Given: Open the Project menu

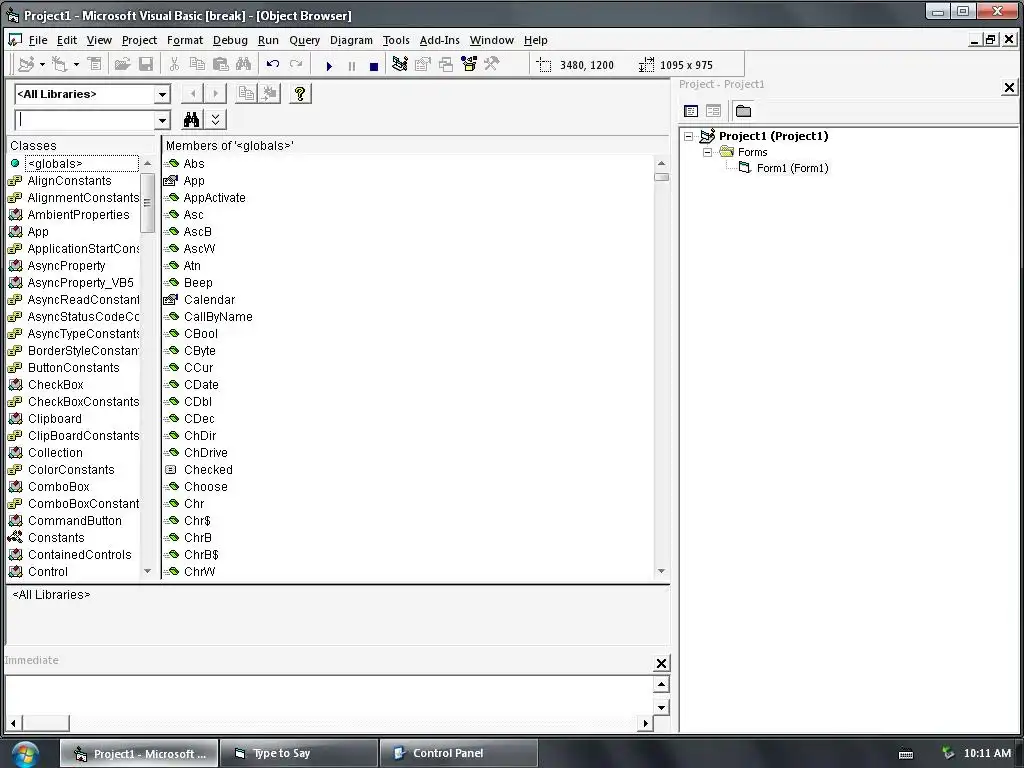Looking at the screenshot, I should pos(139,40).
